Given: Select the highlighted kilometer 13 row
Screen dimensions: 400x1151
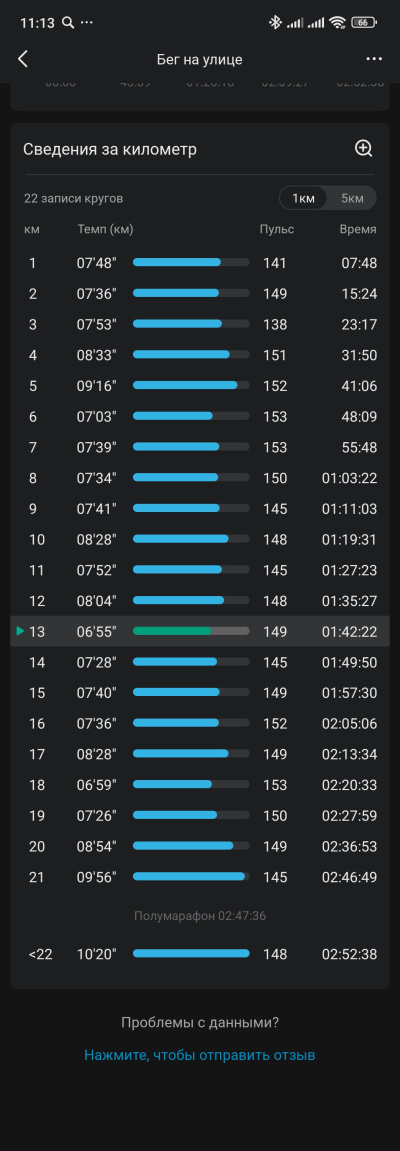Looking at the screenshot, I should pyautogui.click(x=200, y=631).
